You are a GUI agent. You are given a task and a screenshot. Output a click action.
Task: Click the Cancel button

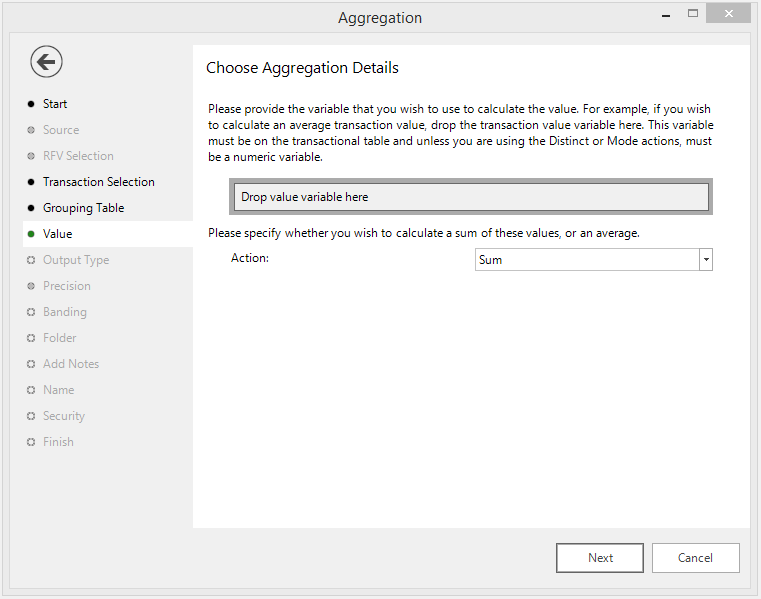[x=695, y=558]
